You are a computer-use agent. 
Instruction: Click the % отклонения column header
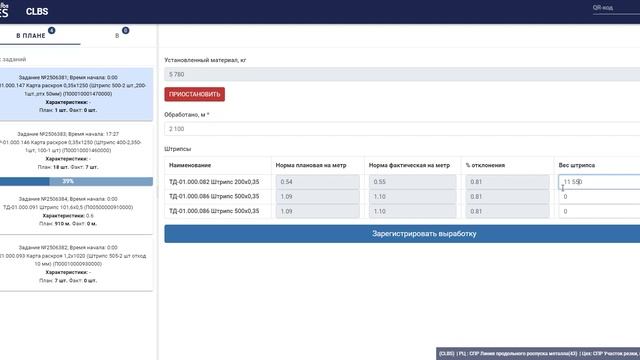485,165
